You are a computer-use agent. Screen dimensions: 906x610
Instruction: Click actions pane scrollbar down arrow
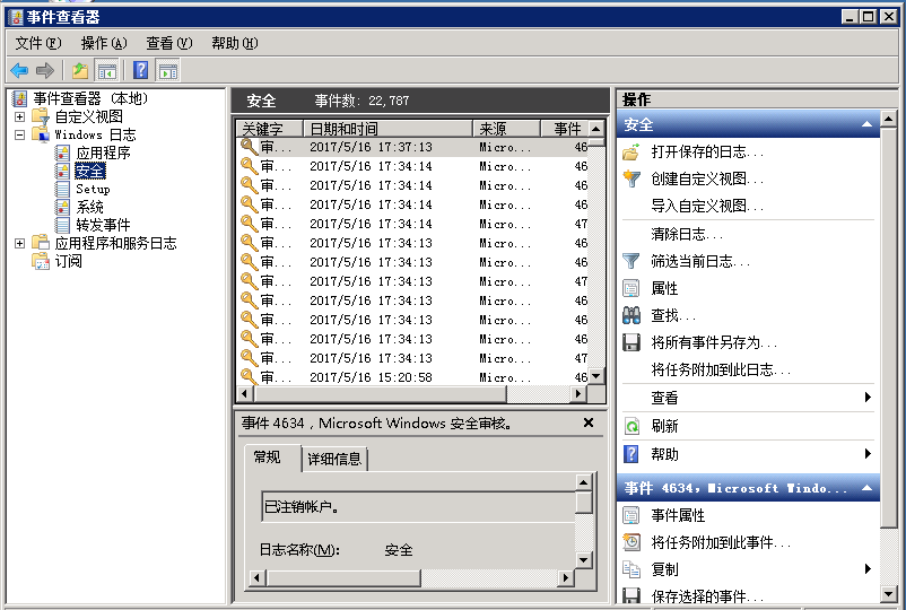pyautogui.click(x=889, y=594)
